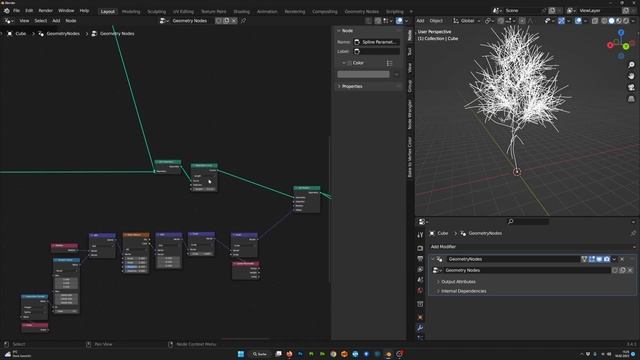Remove the GeometryNodes modifier
Viewport: 640px width, 360px height.
pos(622,259)
